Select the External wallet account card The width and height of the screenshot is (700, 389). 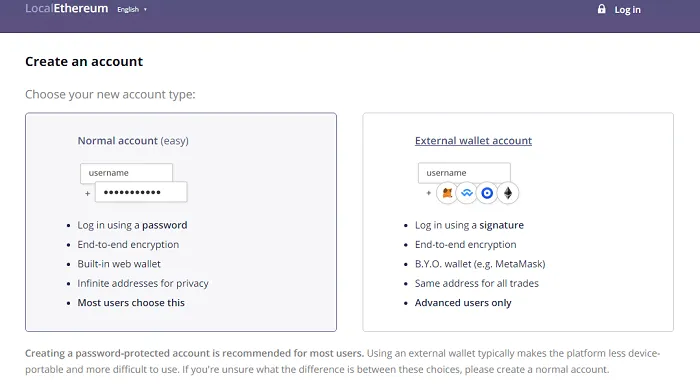518,222
